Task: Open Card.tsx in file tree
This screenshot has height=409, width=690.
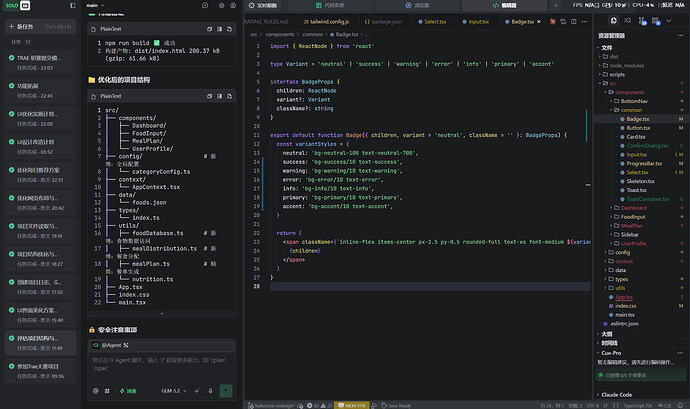Action: click(x=635, y=137)
